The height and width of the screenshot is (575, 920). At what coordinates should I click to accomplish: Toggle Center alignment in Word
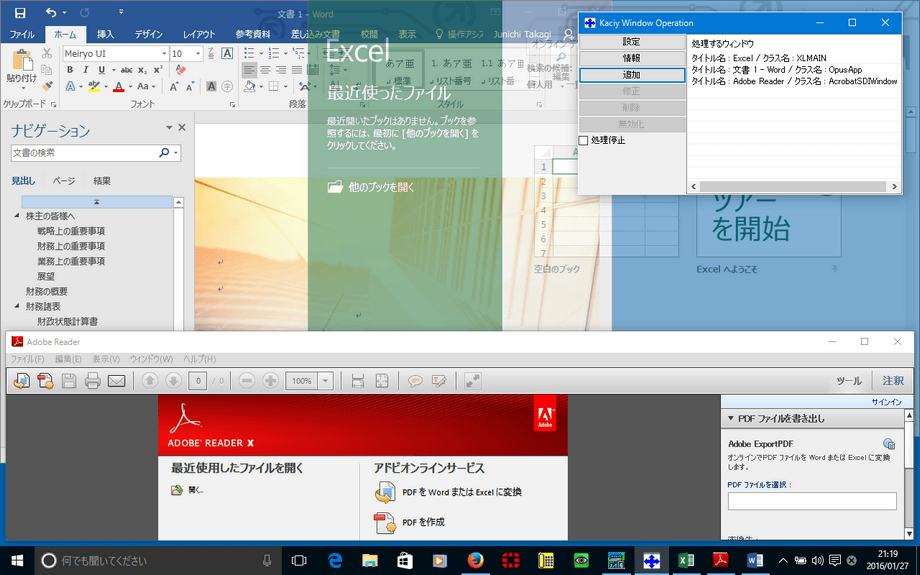pyautogui.click(x=265, y=70)
